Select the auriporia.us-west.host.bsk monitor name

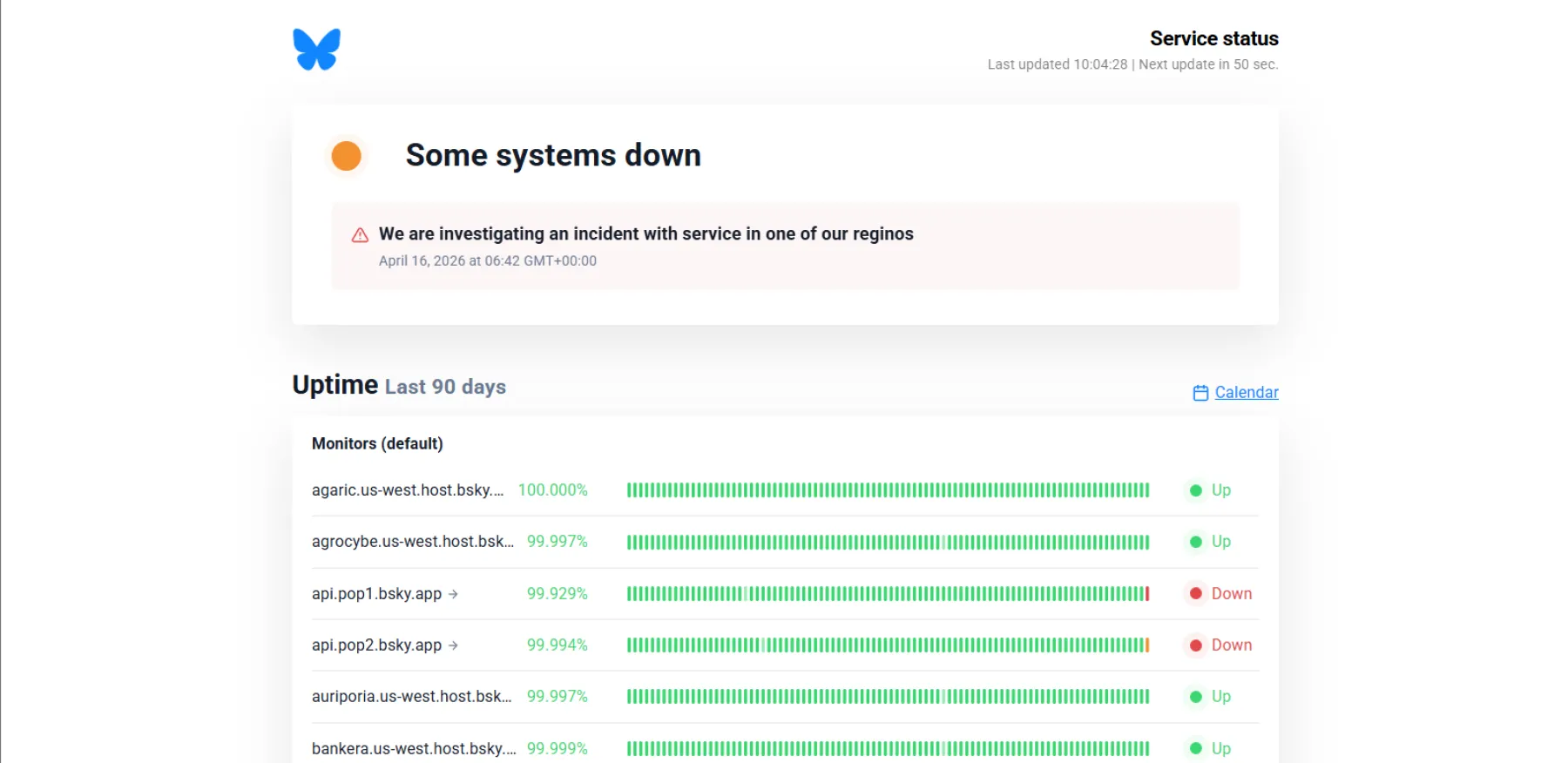click(x=411, y=697)
